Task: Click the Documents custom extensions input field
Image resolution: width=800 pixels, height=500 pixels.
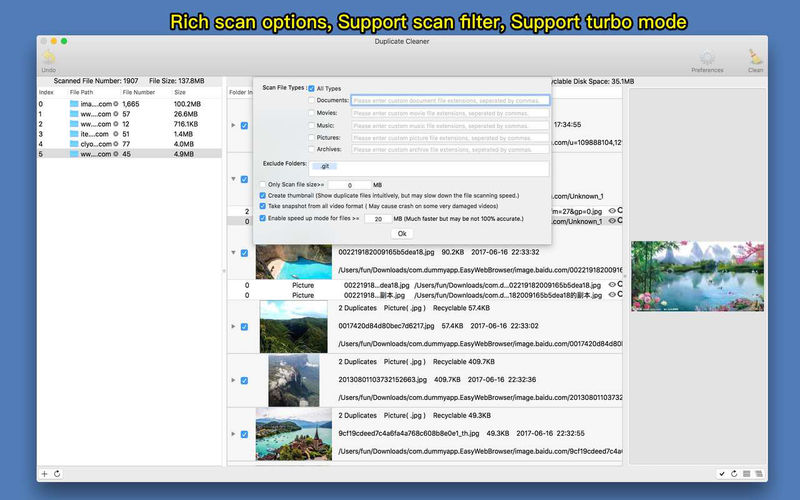Action: click(450, 101)
